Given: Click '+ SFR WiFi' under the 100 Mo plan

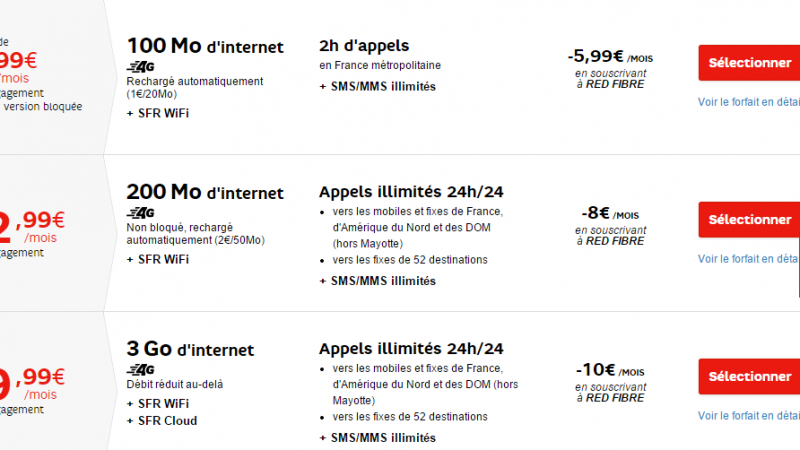Looking at the screenshot, I should [x=158, y=112].
